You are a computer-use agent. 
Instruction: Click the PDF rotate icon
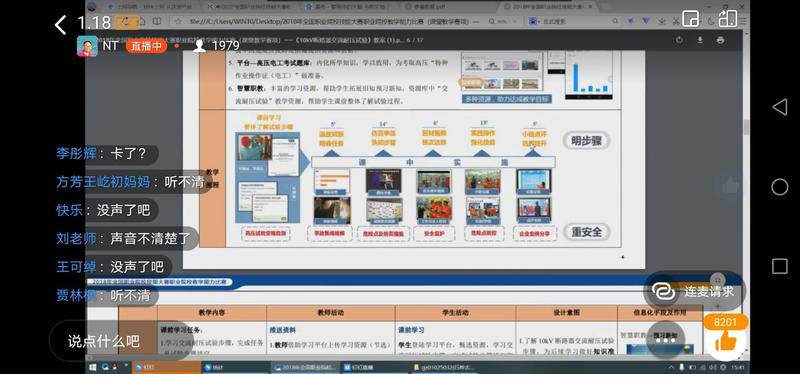point(679,40)
